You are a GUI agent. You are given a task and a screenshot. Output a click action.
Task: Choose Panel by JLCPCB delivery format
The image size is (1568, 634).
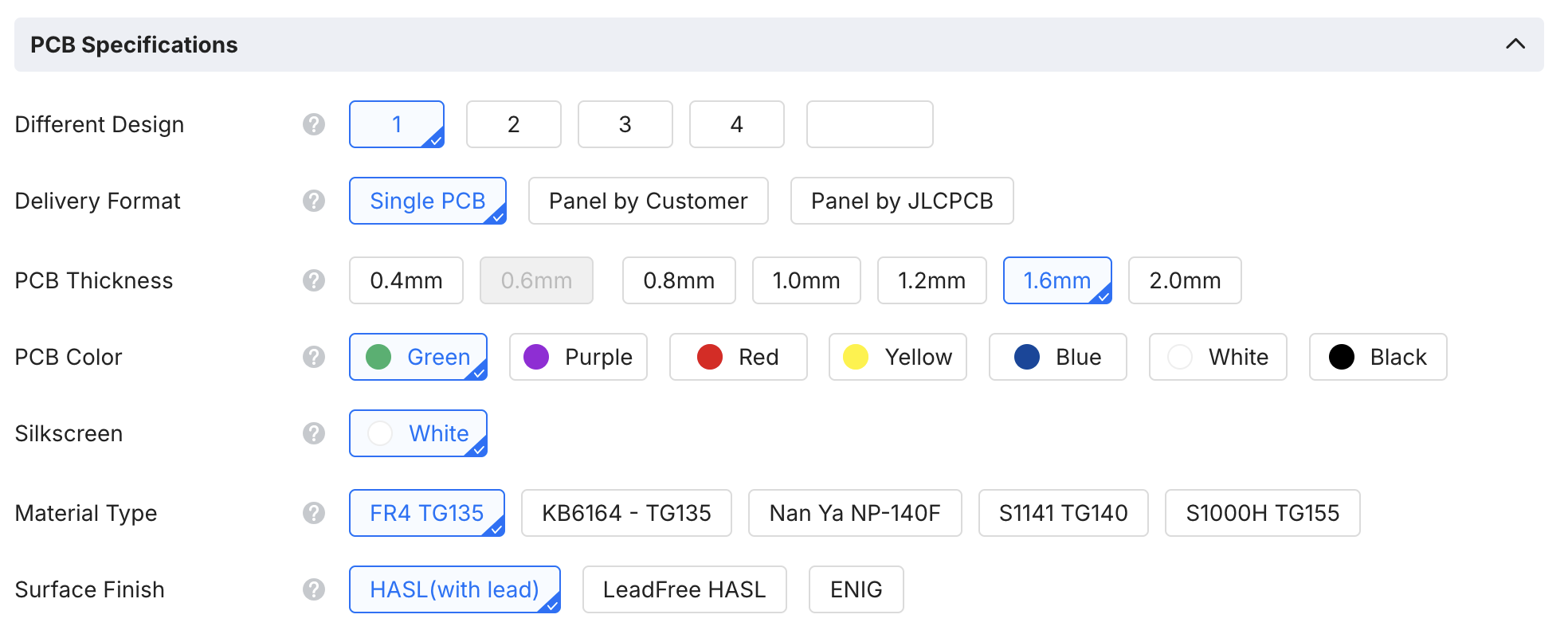[x=902, y=201]
